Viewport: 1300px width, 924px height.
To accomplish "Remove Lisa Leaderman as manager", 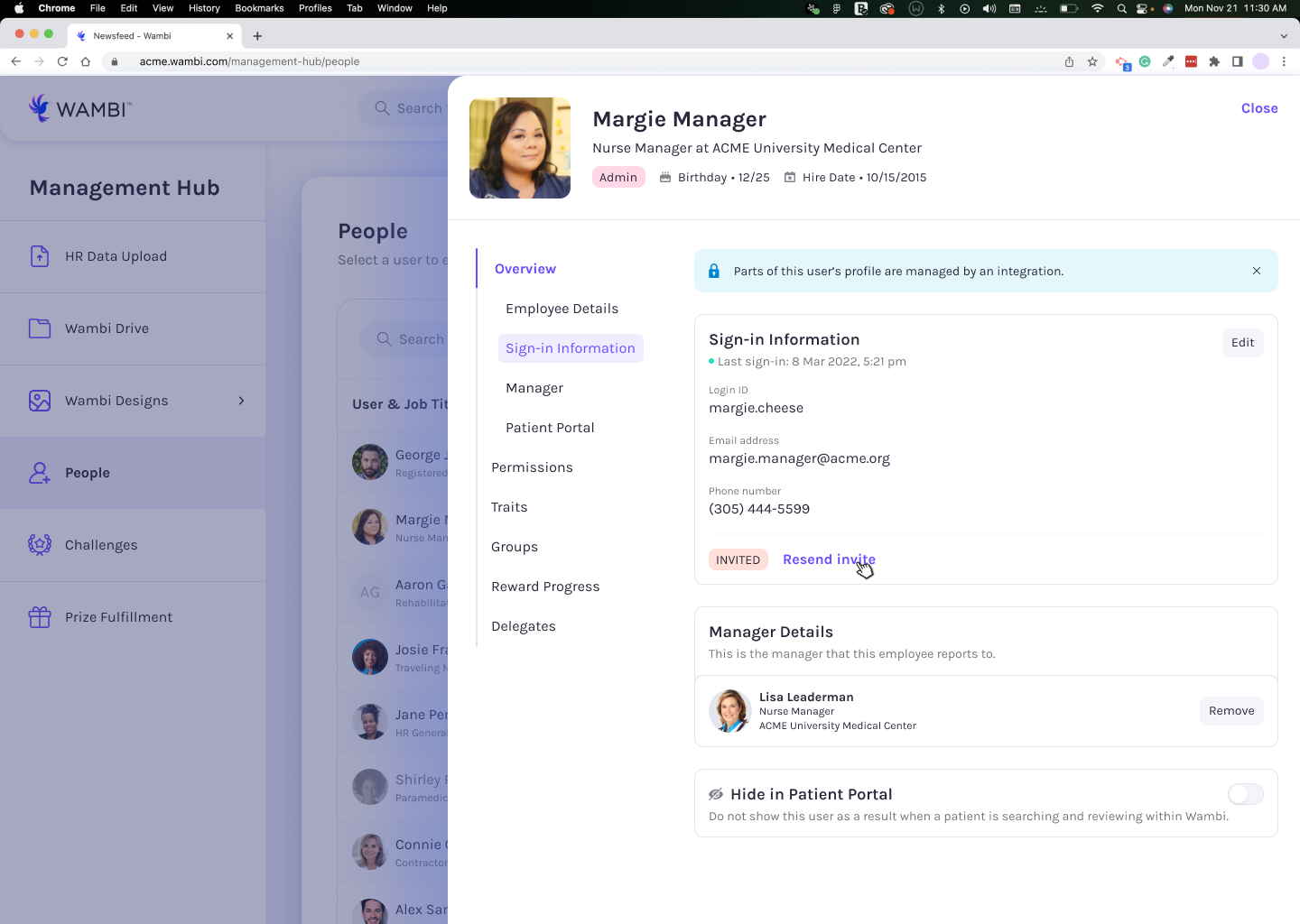I will point(1231,711).
